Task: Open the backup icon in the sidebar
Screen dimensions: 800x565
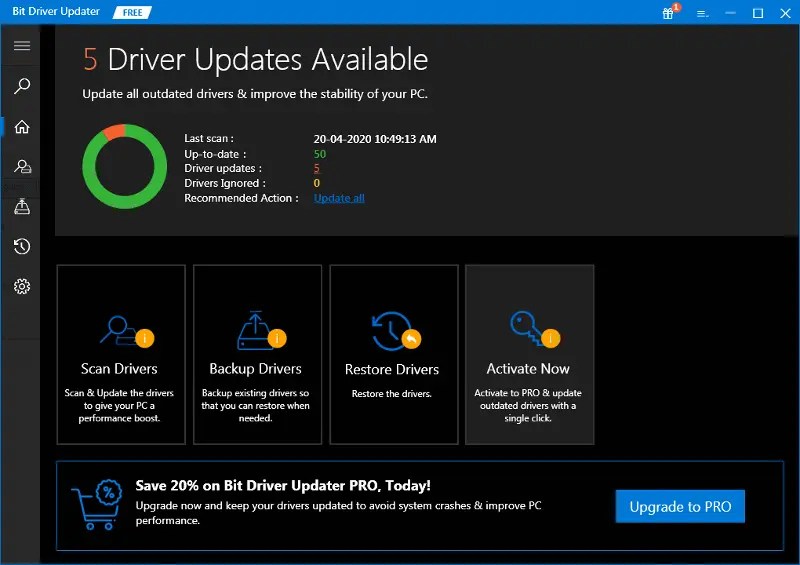Action: point(22,206)
